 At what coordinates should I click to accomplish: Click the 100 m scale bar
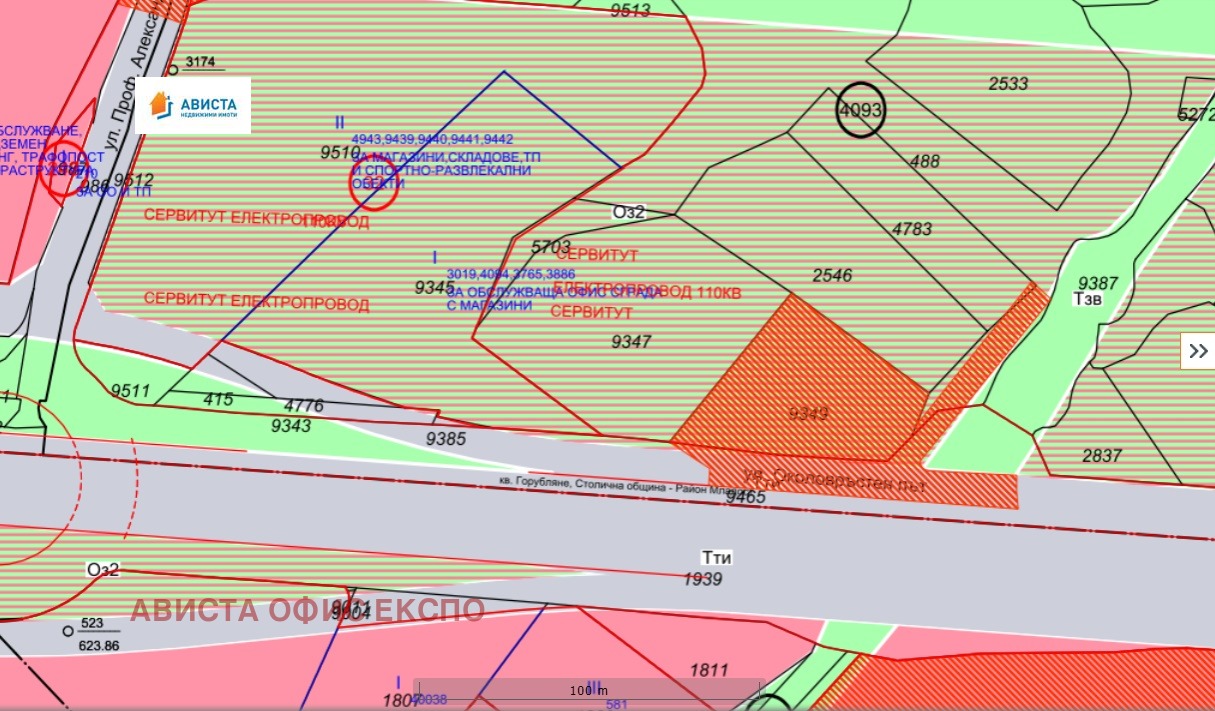coord(587,690)
